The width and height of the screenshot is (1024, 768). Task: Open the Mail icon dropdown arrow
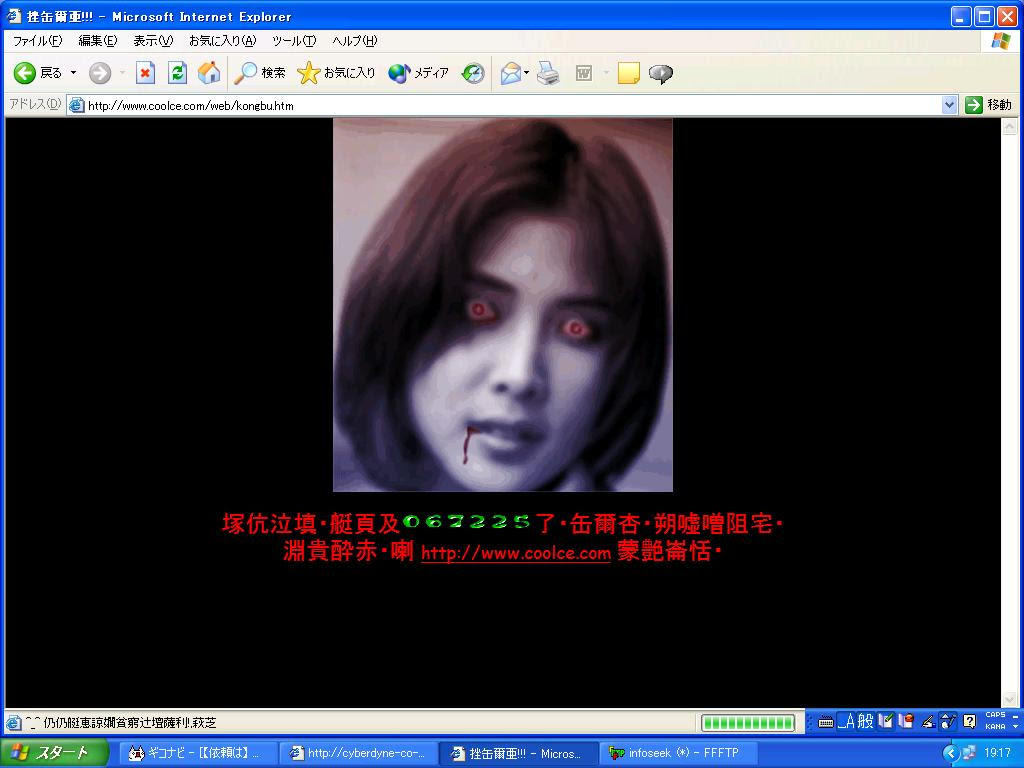(526, 73)
